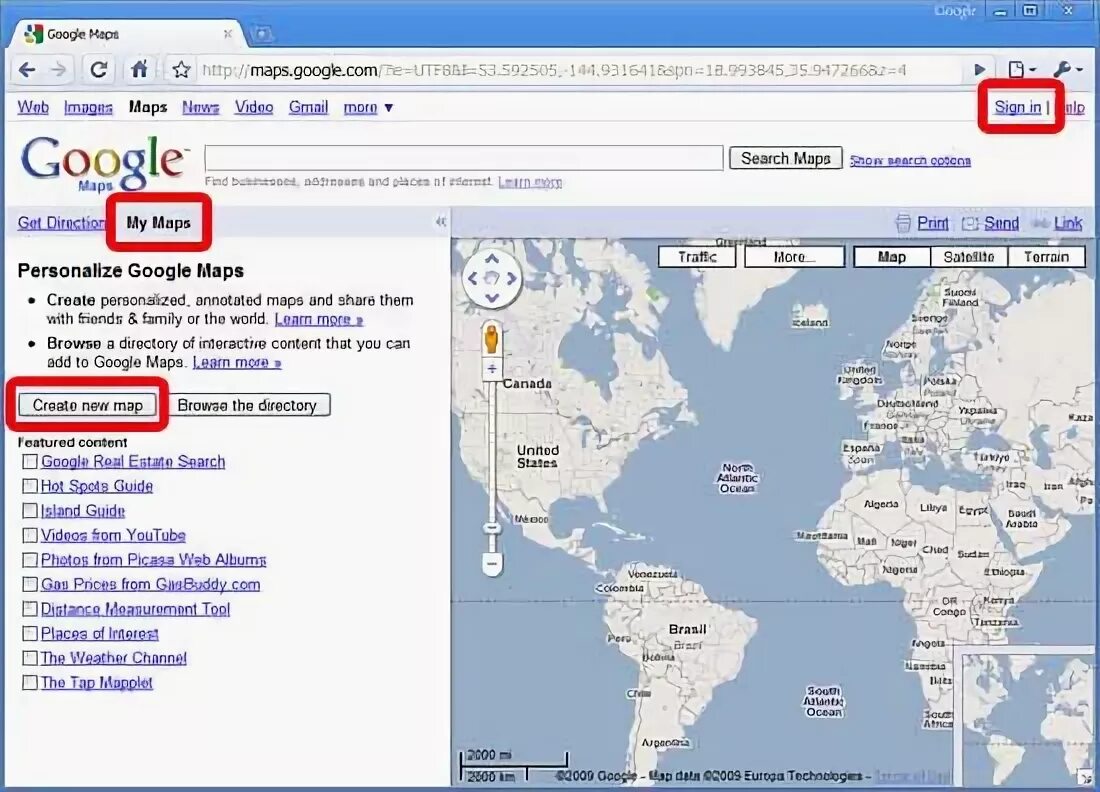This screenshot has height=792, width=1100.
Task: Pan the map left
Action: 473,278
